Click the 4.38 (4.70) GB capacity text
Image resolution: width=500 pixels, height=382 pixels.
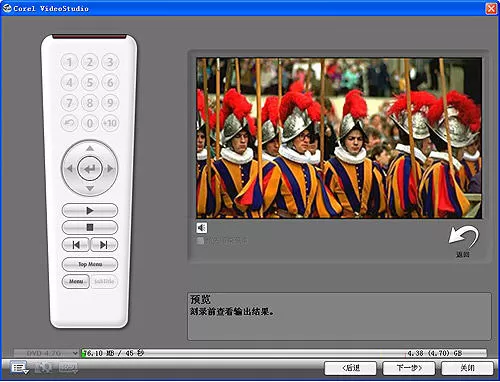tap(435, 353)
